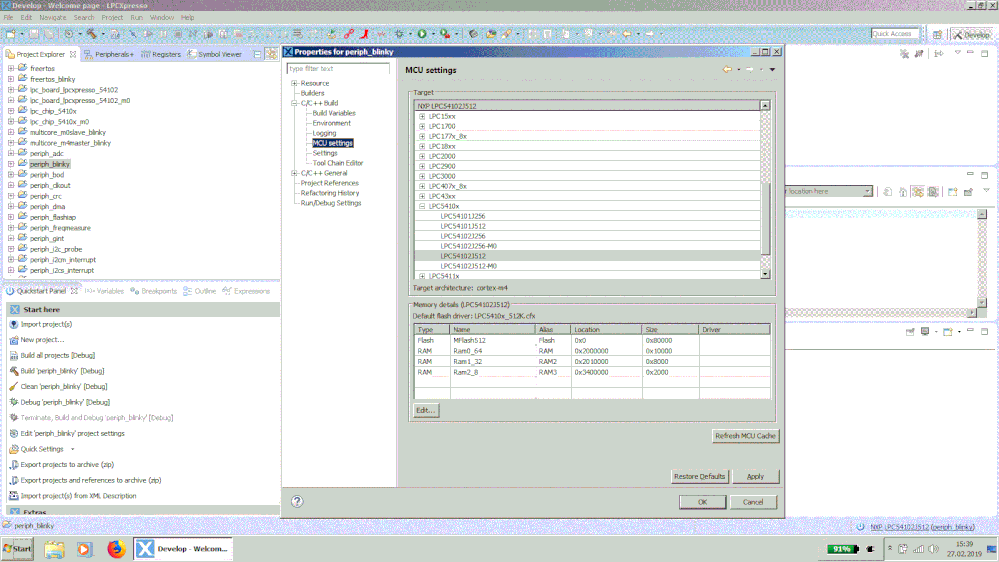Expand the LPC18xx target family

pos(422,147)
